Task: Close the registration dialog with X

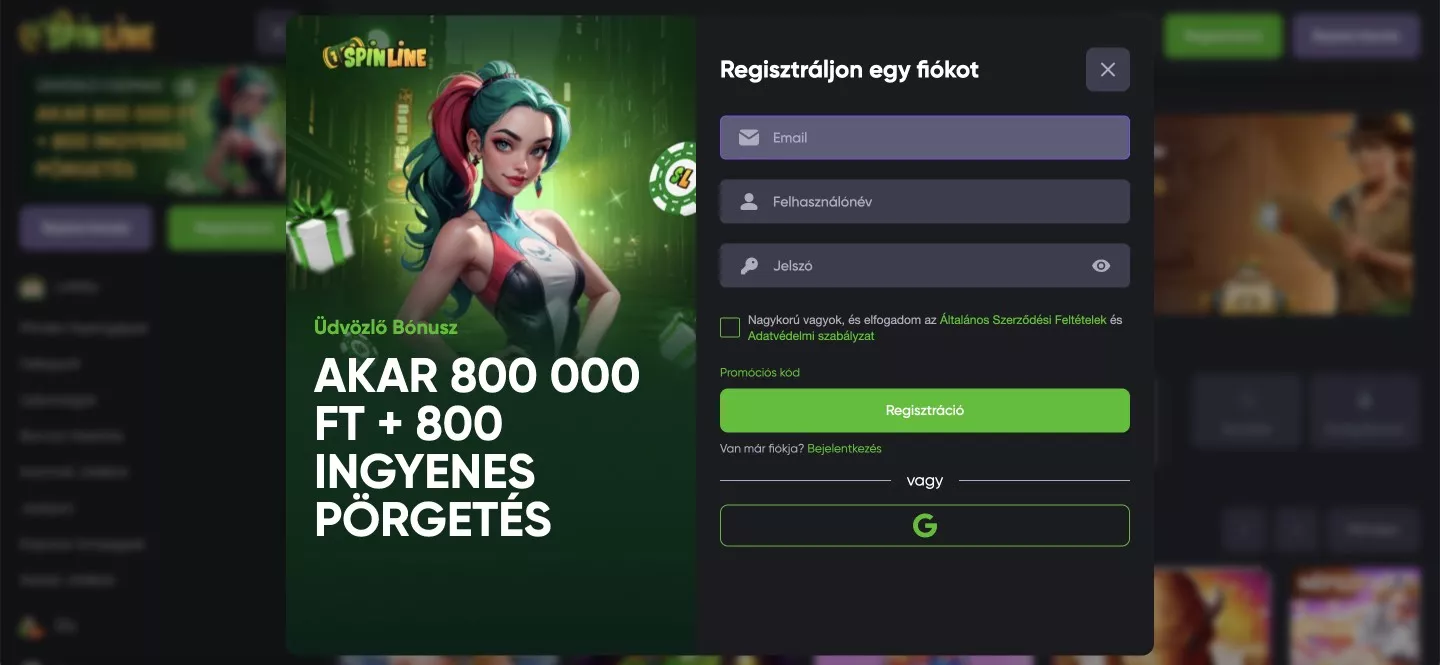Action: 1107,70
